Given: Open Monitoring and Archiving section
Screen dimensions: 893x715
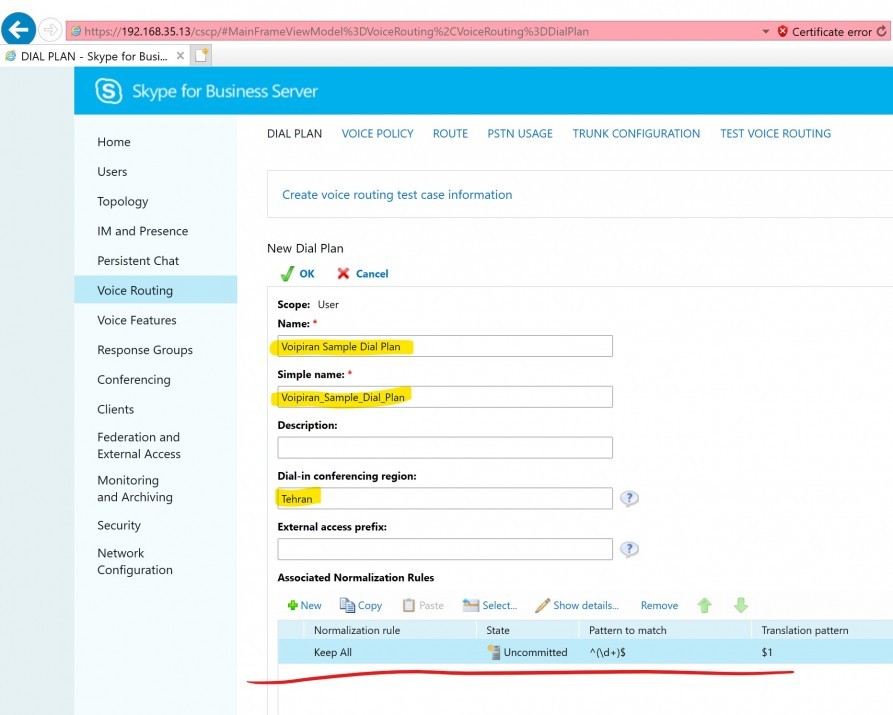Looking at the screenshot, I should pos(134,489).
